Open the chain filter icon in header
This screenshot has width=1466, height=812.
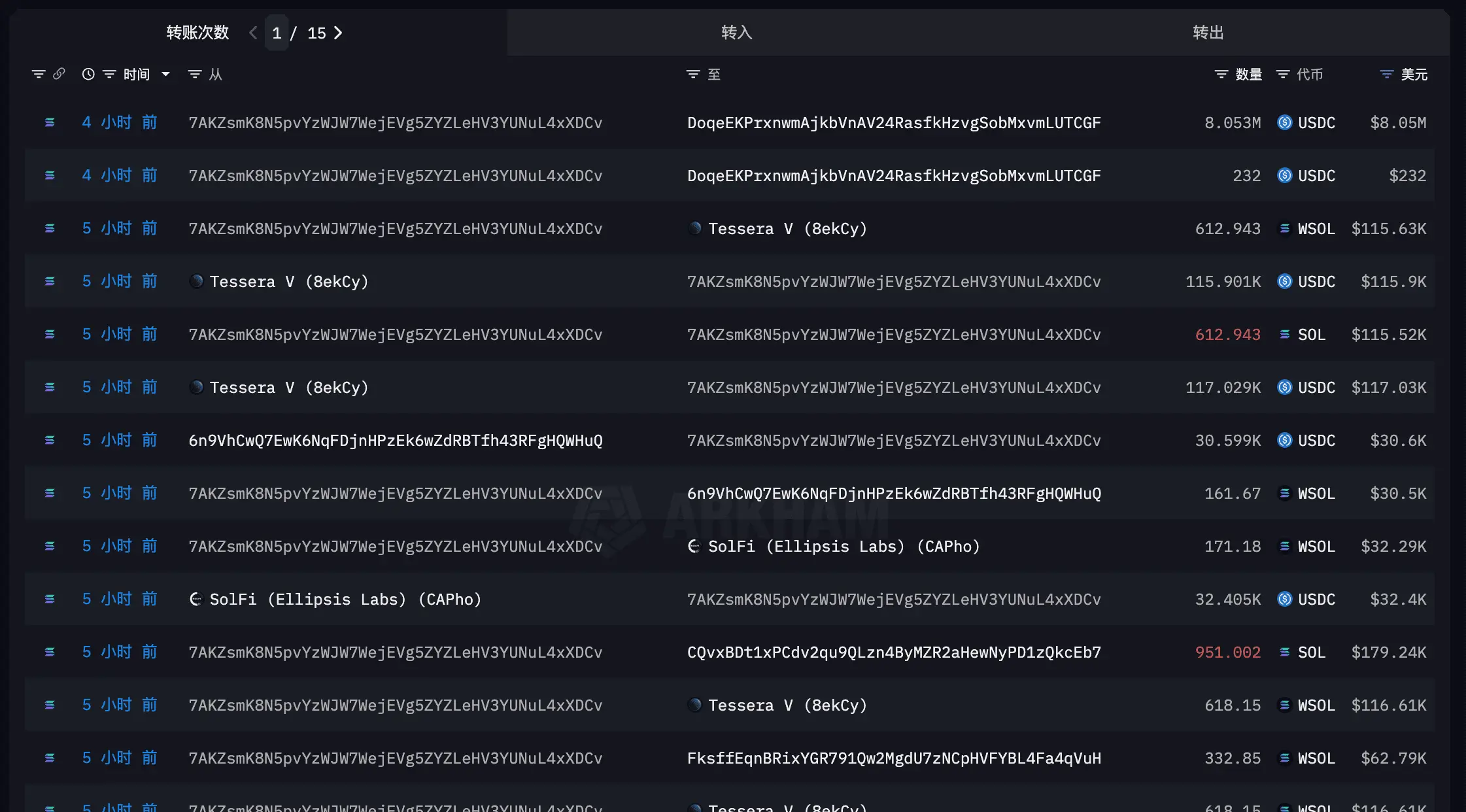coord(39,75)
